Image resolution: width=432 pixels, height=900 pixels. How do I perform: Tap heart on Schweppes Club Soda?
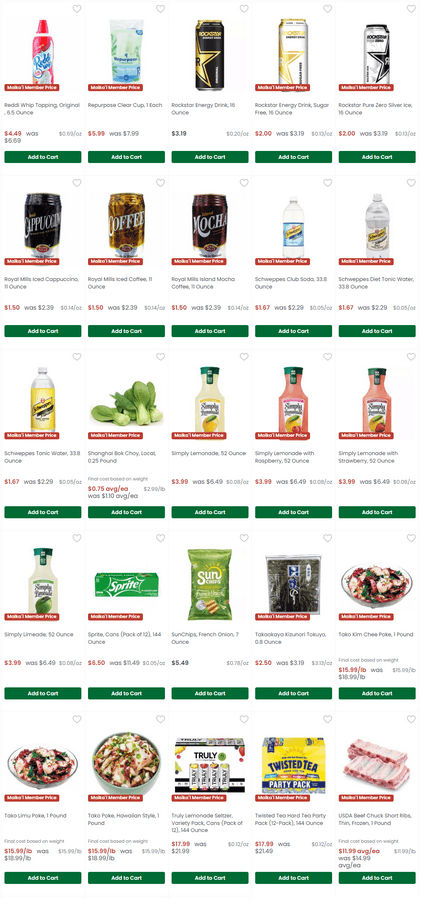tap(327, 183)
